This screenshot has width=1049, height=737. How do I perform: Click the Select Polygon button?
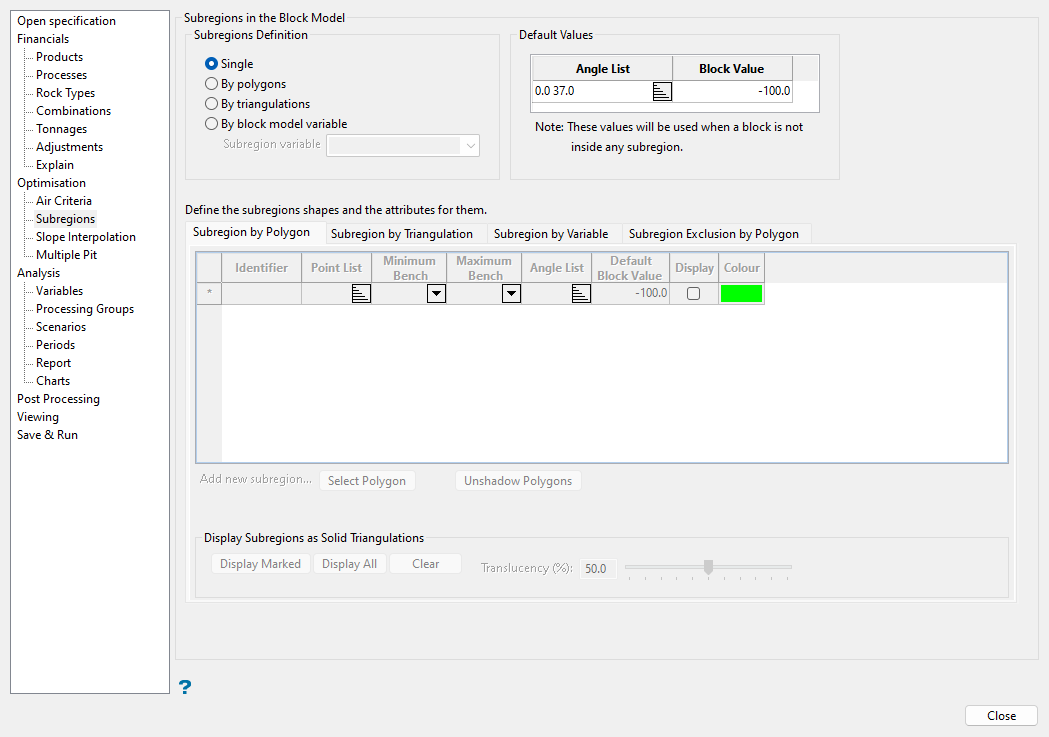click(x=367, y=481)
